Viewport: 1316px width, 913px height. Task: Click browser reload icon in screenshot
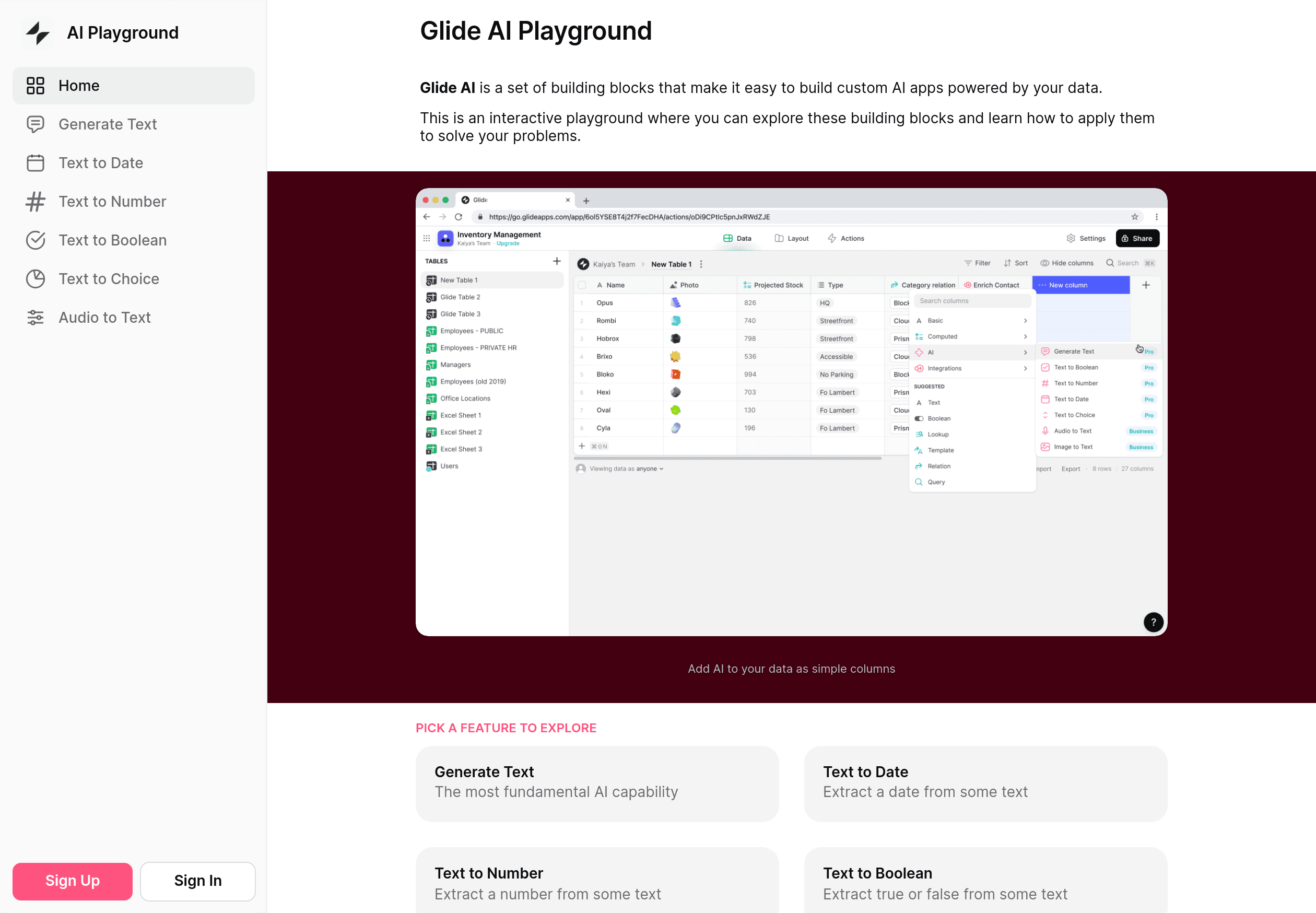[458, 217]
